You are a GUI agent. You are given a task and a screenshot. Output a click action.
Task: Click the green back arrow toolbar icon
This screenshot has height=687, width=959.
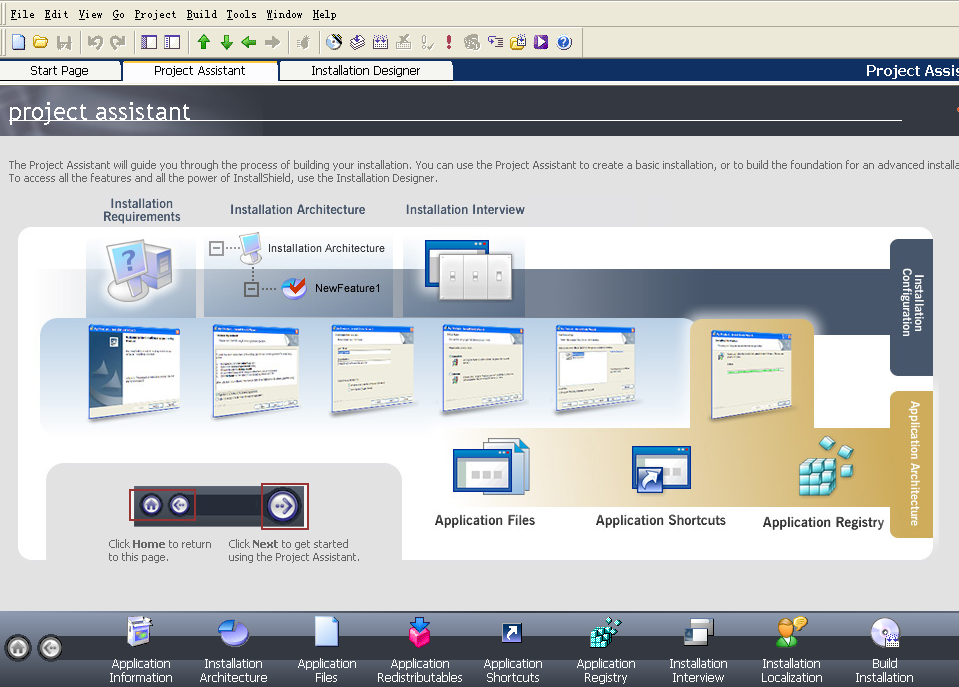(249, 42)
